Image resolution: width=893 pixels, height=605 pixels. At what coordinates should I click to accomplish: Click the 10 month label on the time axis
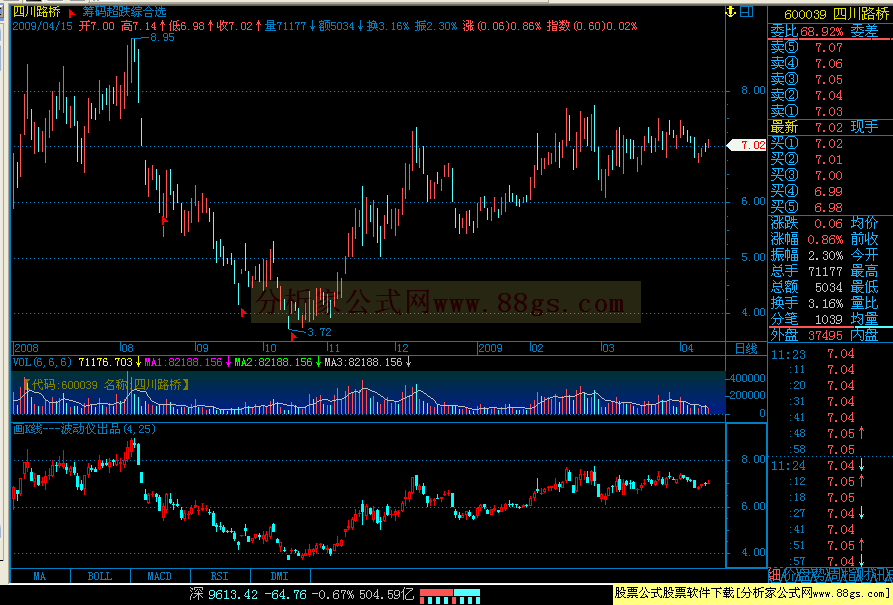click(x=270, y=348)
